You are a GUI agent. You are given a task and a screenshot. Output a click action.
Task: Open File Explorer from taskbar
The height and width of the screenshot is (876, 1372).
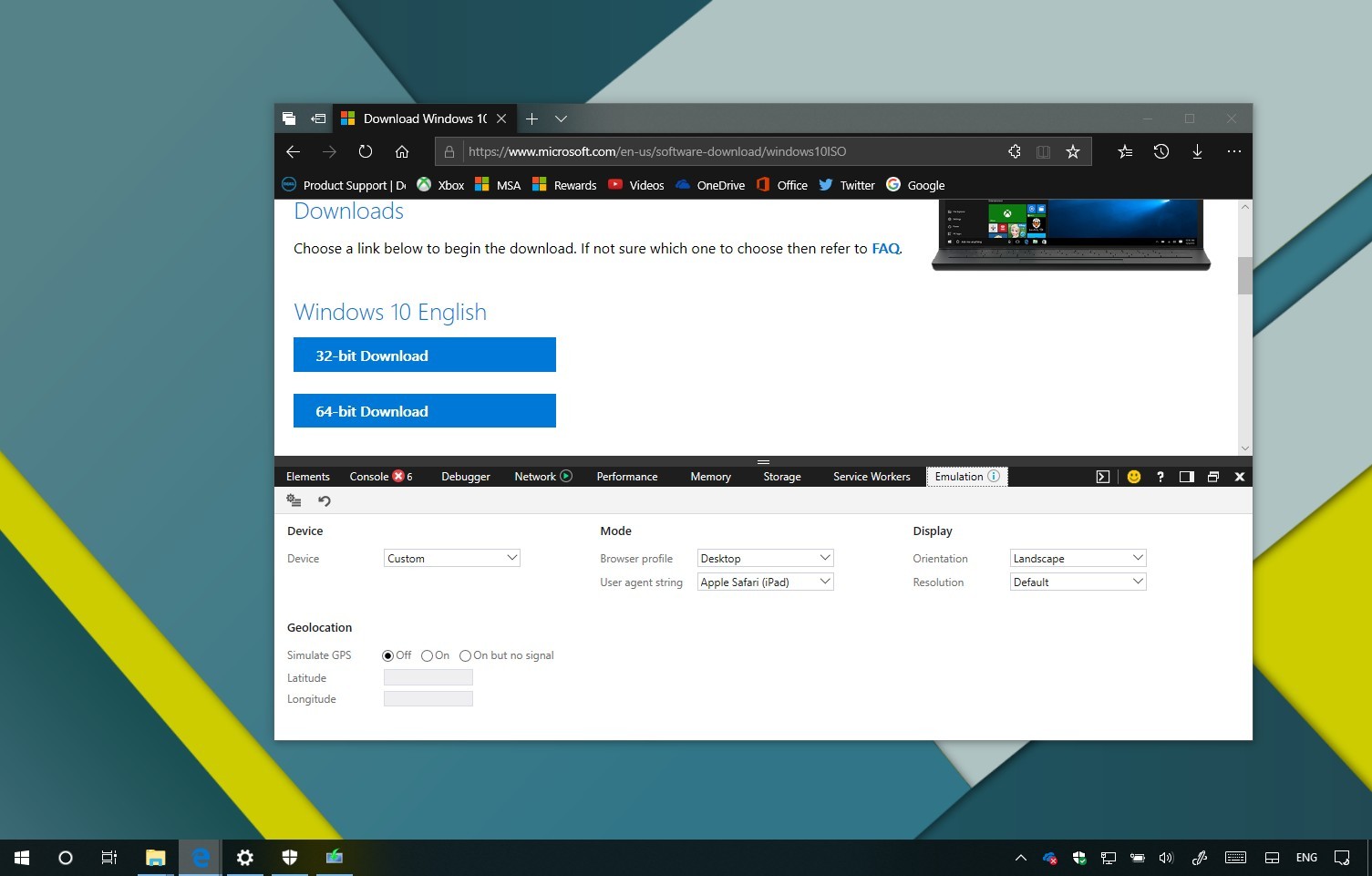[155, 858]
